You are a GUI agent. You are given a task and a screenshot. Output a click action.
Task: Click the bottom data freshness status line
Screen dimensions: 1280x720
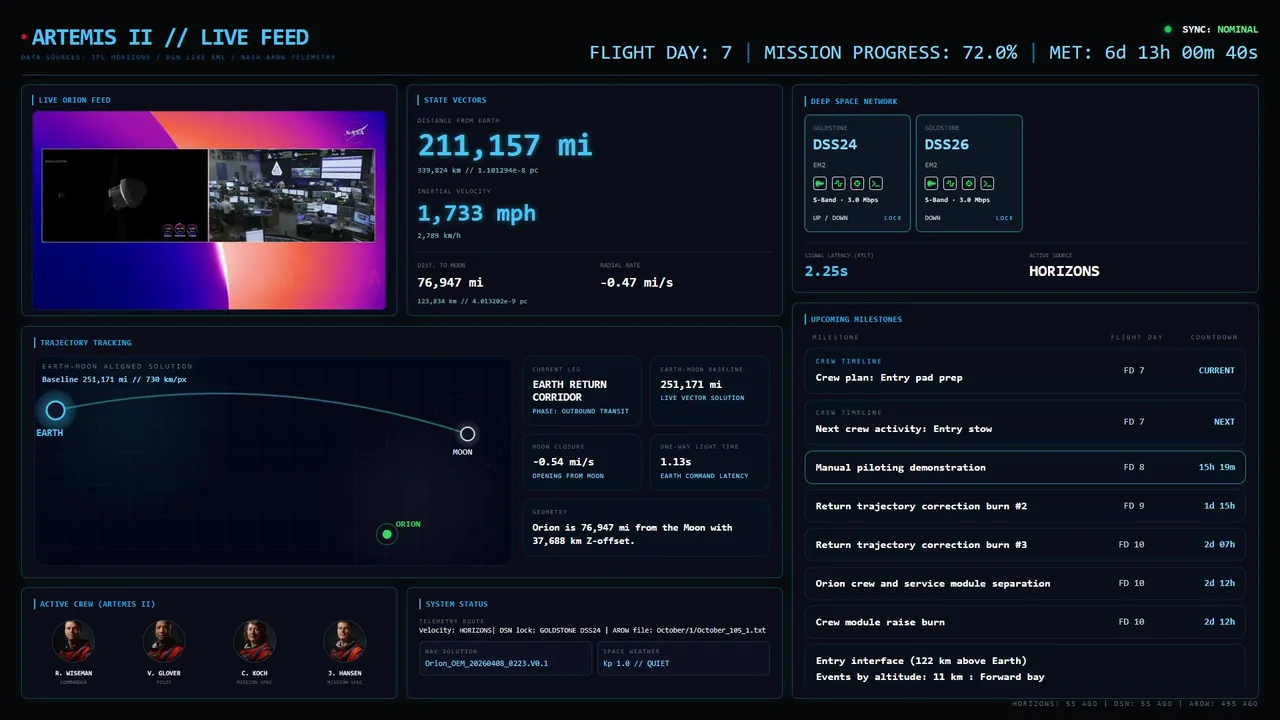1135,704
